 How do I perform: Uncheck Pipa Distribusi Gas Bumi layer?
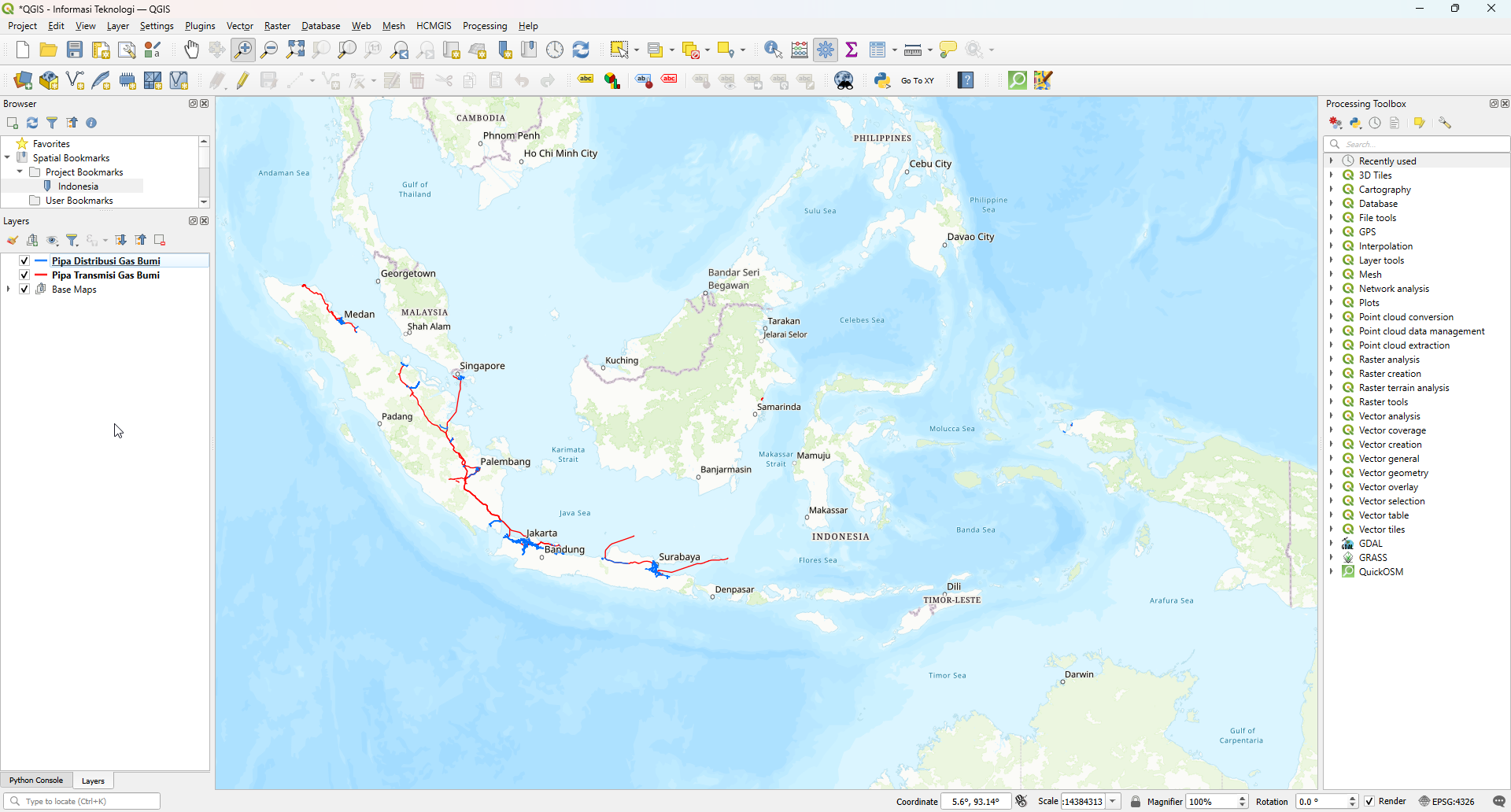click(24, 261)
